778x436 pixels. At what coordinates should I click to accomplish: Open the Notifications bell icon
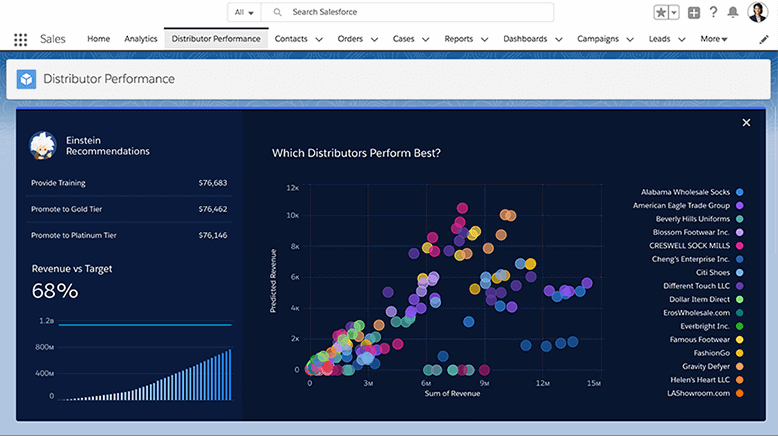point(732,12)
